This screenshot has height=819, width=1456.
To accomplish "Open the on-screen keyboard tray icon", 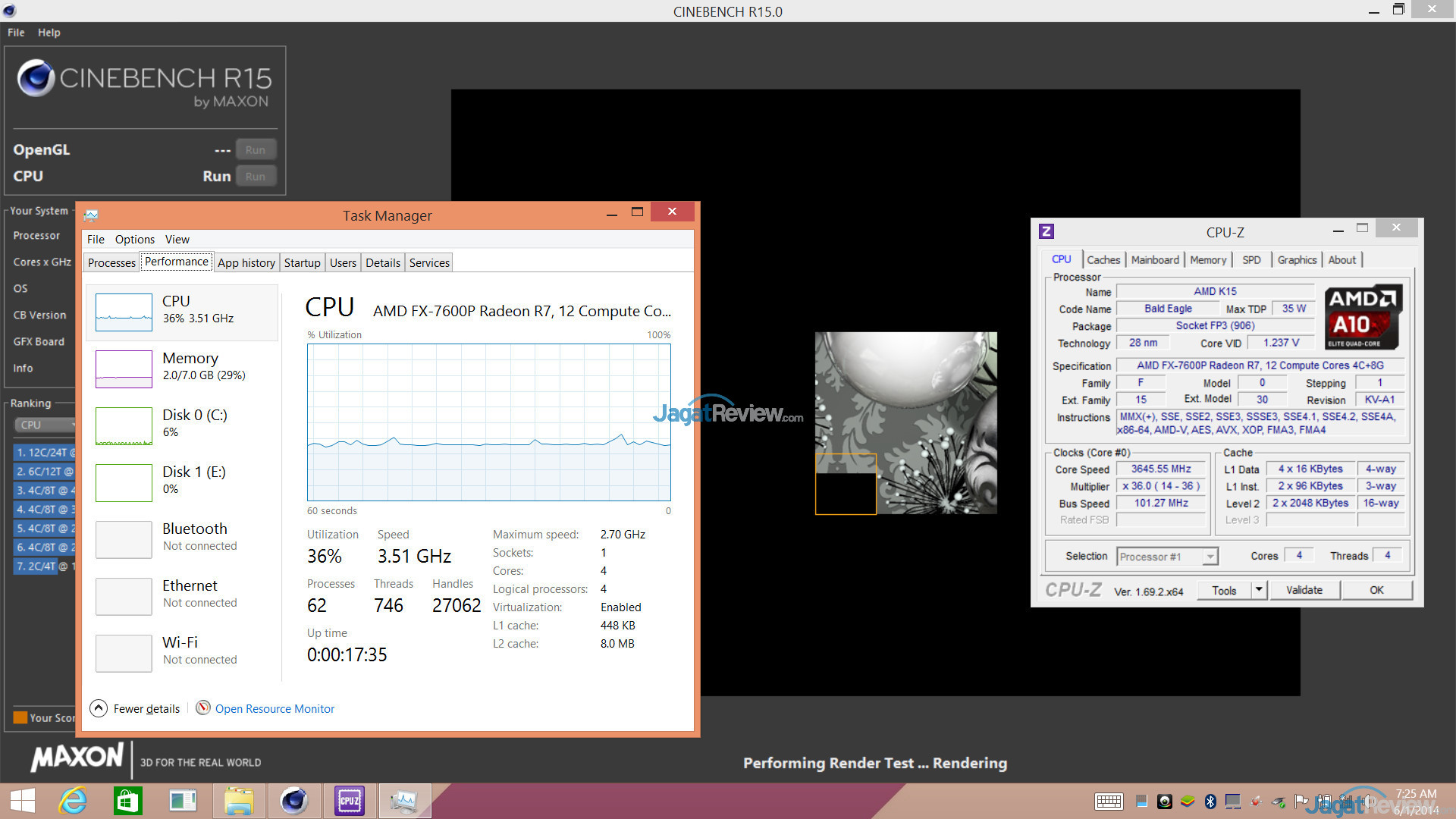I will click(x=1109, y=802).
